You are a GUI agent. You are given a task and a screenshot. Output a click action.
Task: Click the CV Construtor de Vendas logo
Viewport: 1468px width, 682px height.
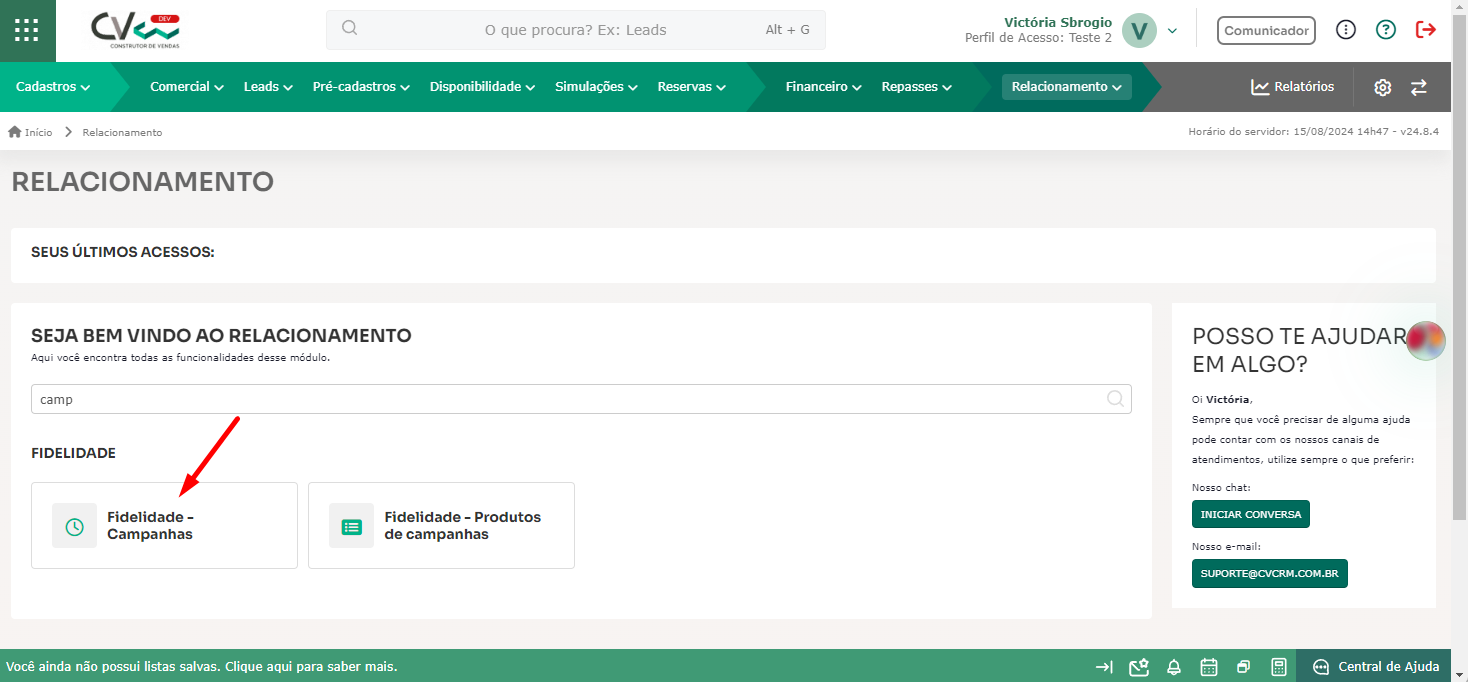pos(135,31)
